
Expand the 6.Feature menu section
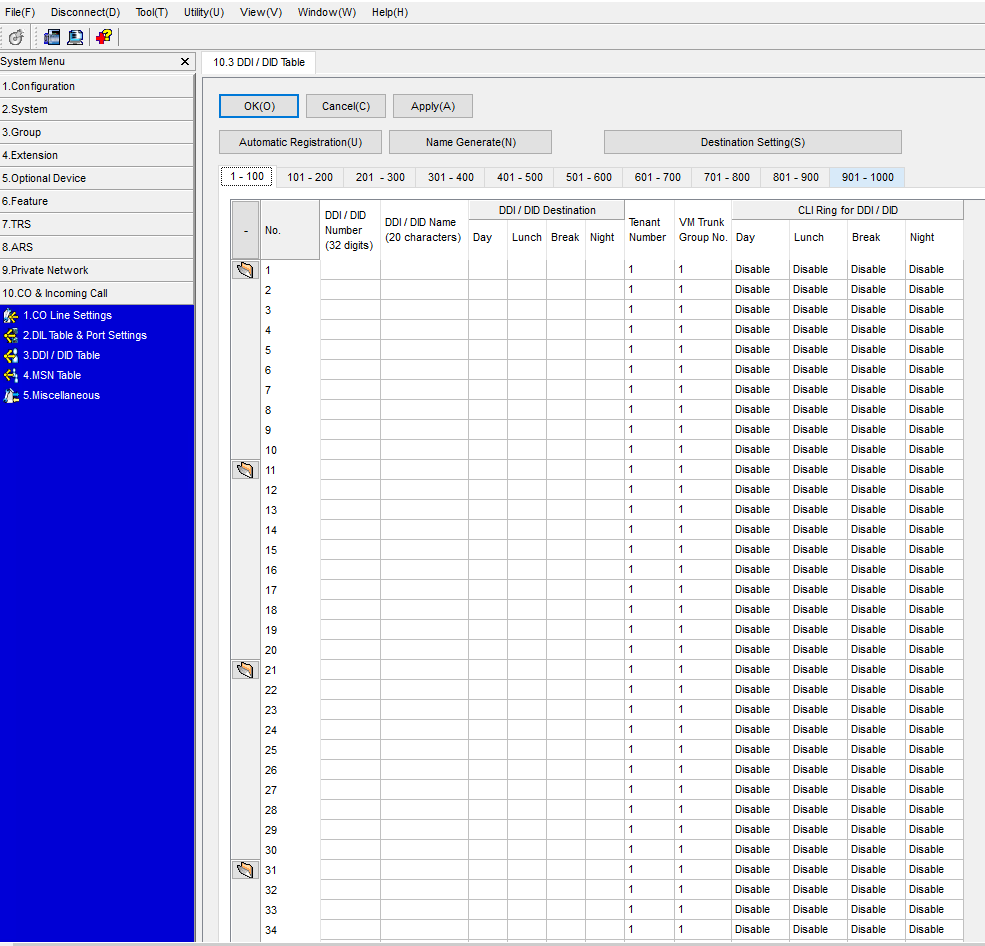97,201
